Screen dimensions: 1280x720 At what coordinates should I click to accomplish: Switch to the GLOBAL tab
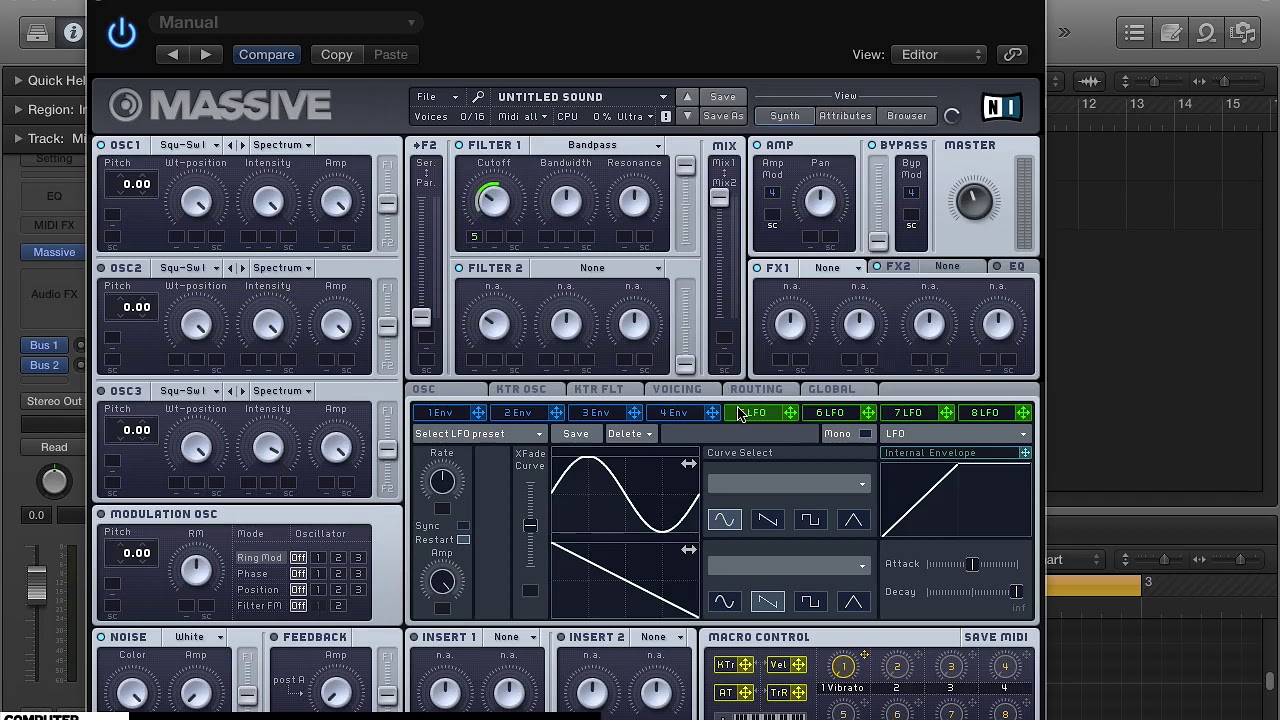click(832, 390)
